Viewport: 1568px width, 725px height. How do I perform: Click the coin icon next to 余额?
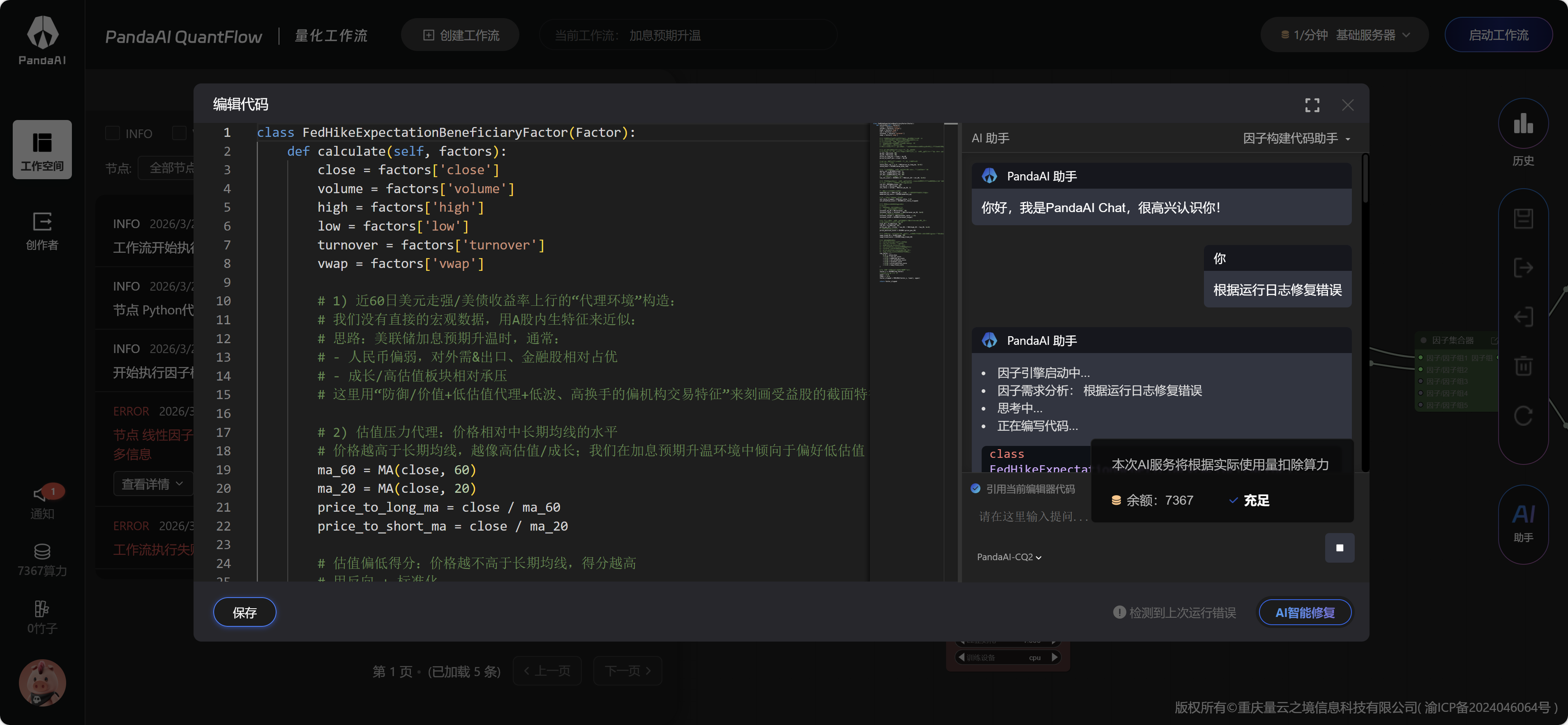point(1116,500)
